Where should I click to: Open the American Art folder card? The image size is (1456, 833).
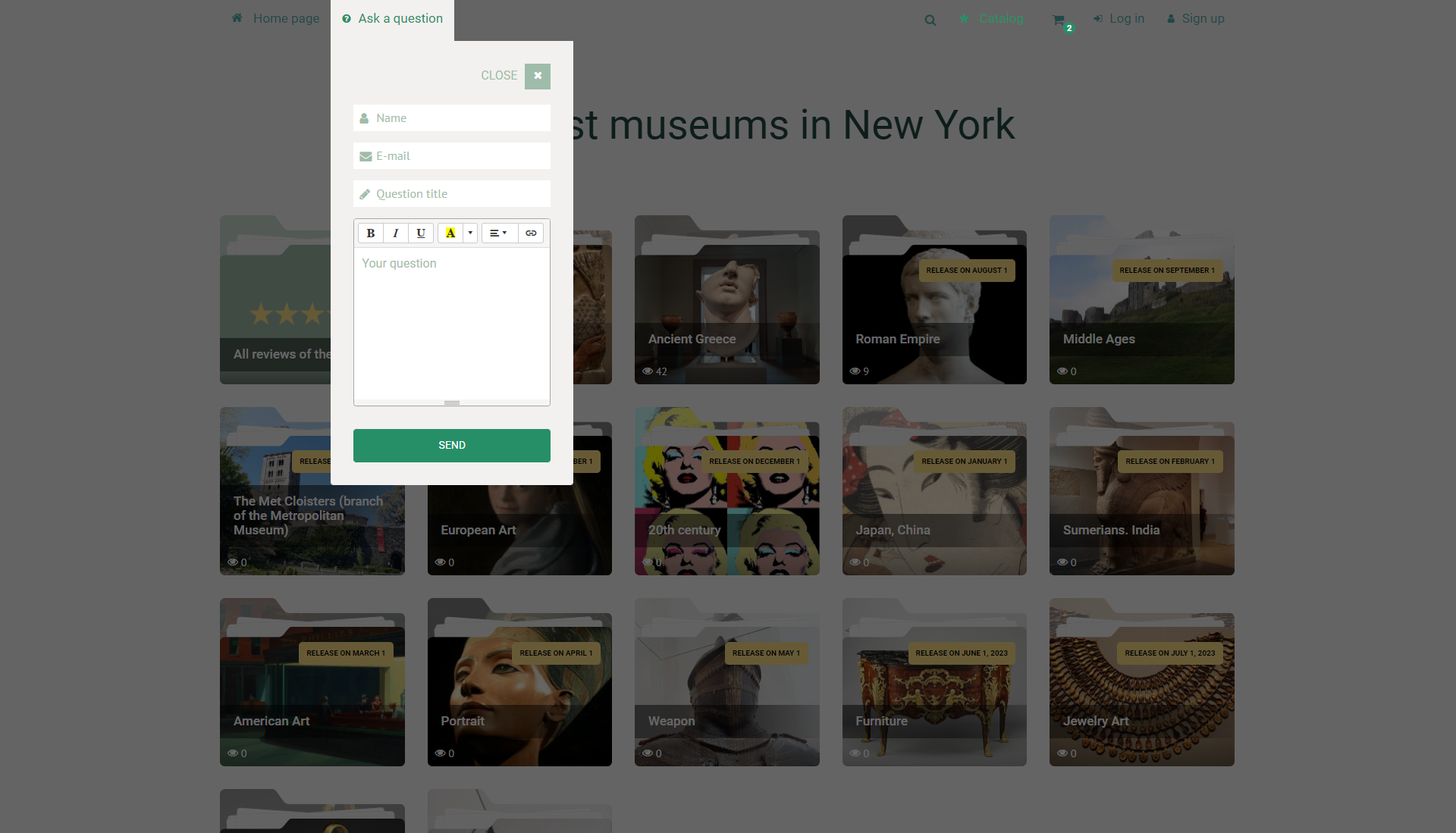312,682
